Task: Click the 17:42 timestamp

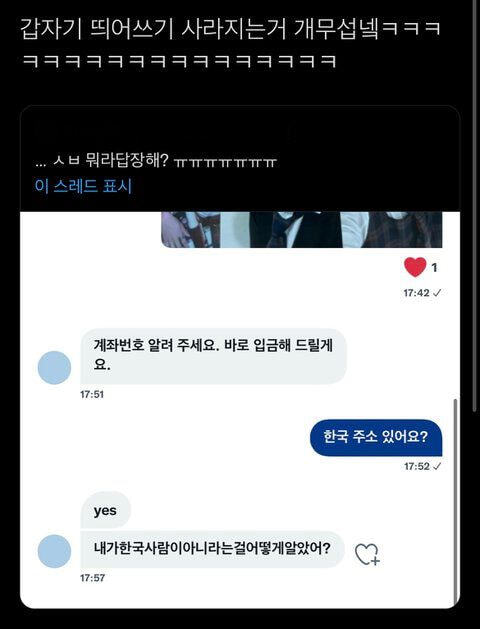Action: click(x=416, y=293)
